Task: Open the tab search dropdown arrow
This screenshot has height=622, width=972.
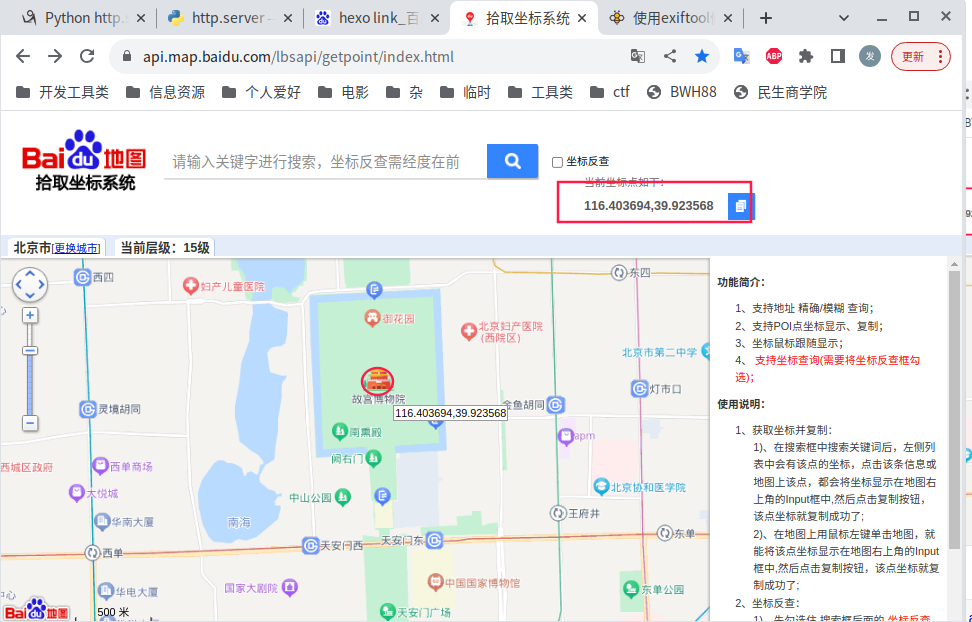Action: coord(844,18)
